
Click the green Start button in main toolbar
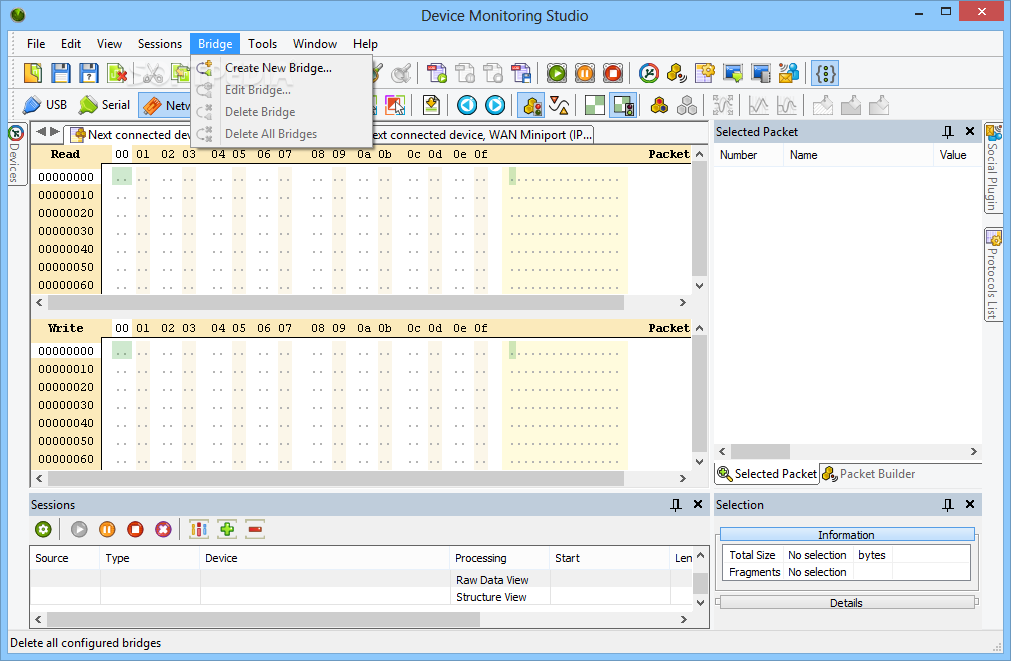click(556, 73)
